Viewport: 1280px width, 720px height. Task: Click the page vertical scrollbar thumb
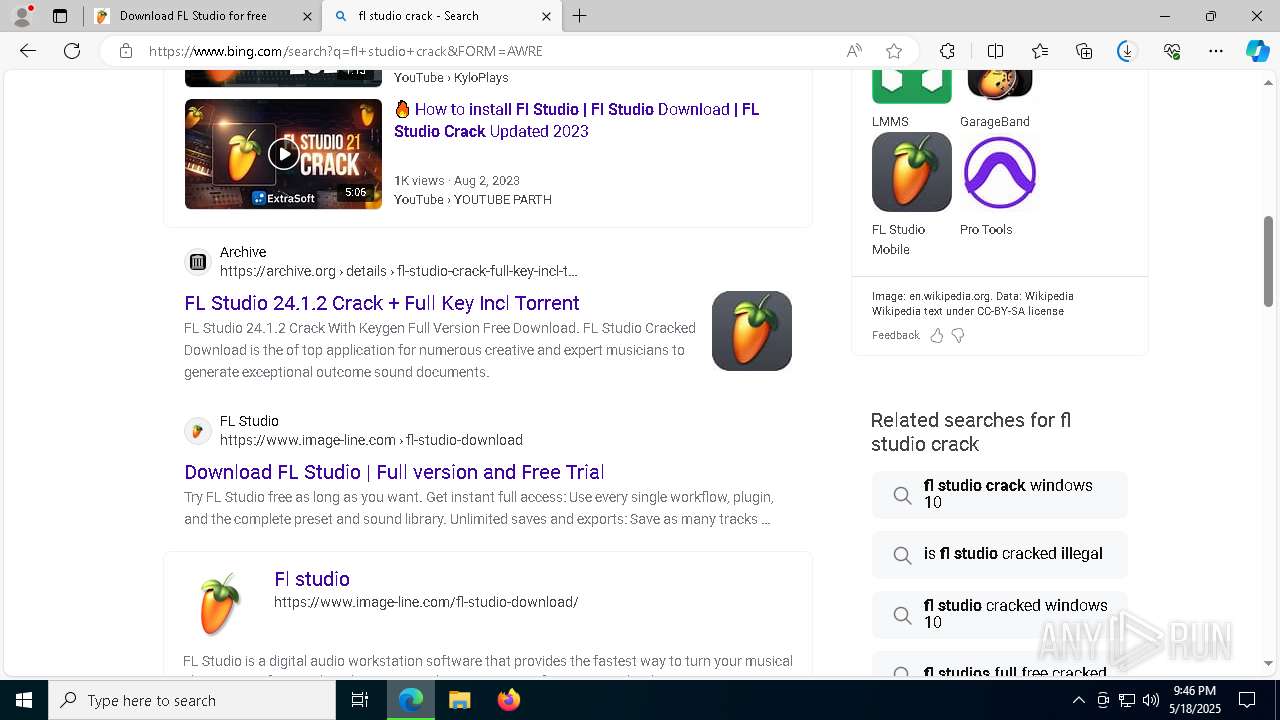(1269, 260)
